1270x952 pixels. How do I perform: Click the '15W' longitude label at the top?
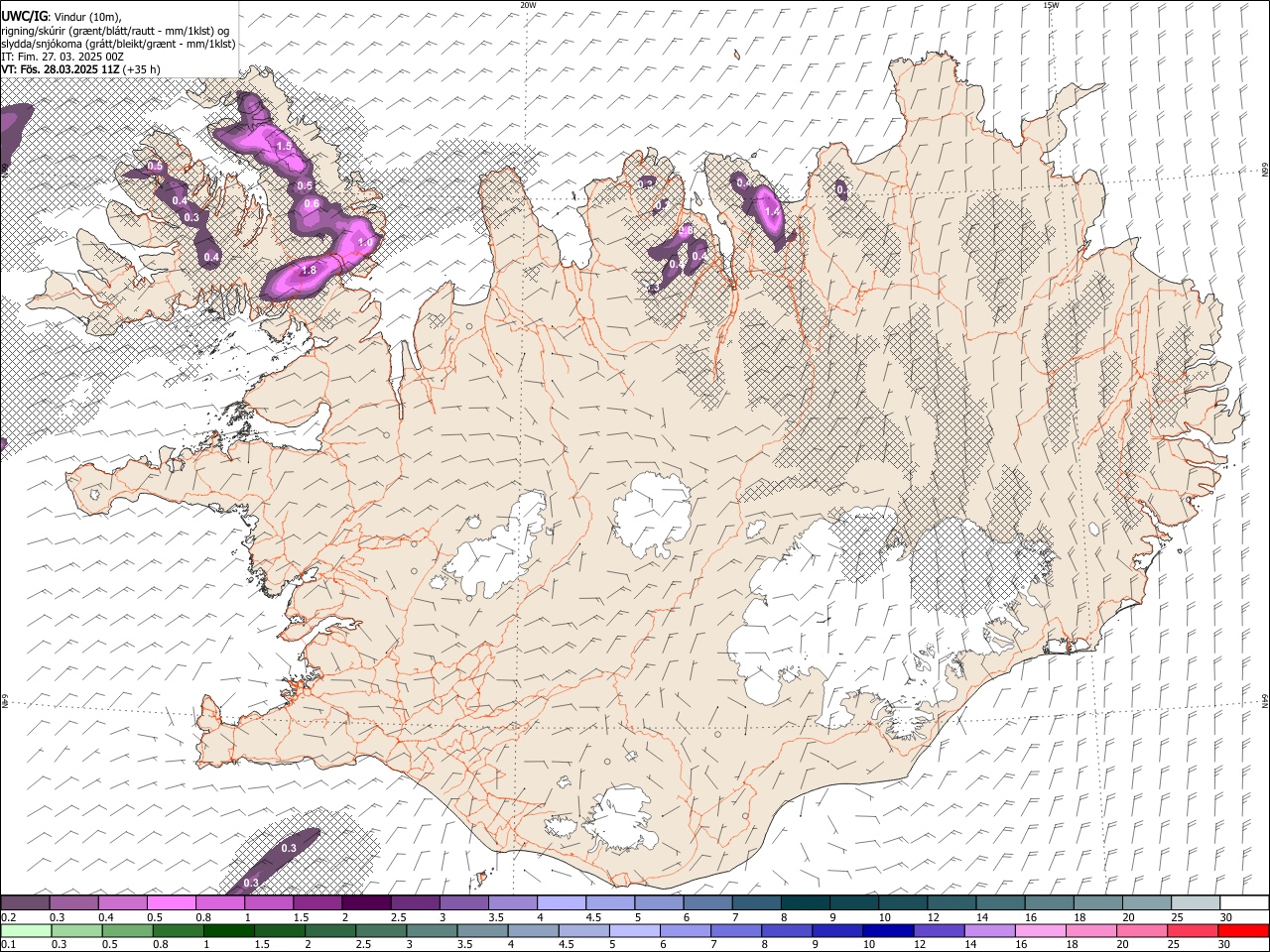tap(1051, 5)
